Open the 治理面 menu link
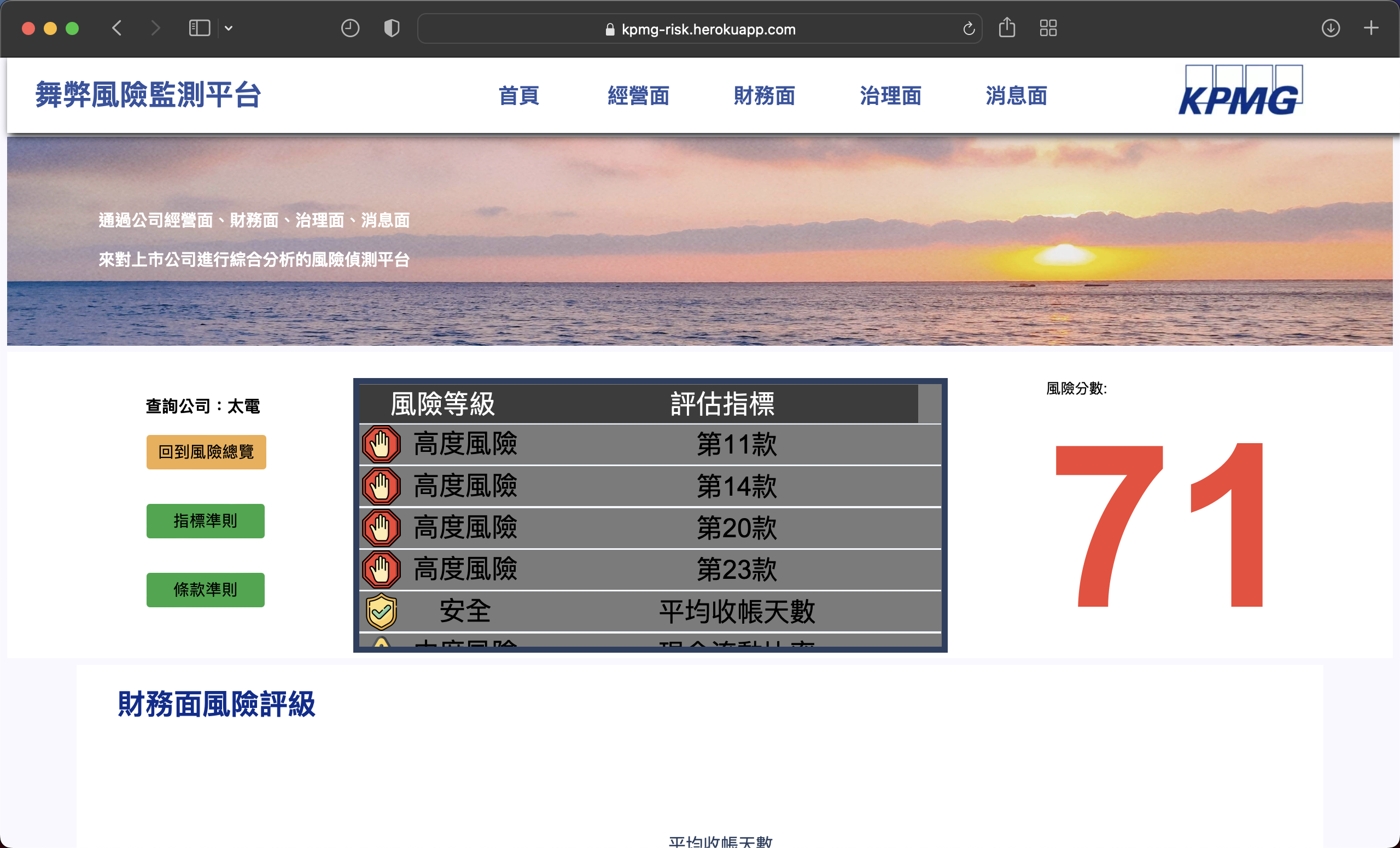This screenshot has height=848, width=1400. pos(890,96)
